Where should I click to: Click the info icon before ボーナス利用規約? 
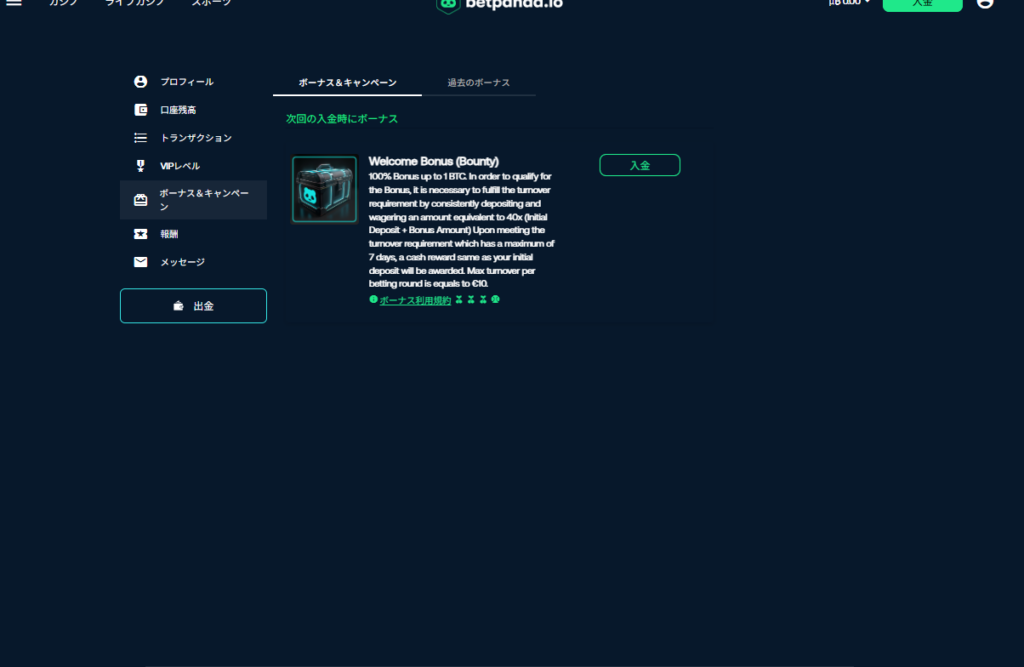pos(373,299)
